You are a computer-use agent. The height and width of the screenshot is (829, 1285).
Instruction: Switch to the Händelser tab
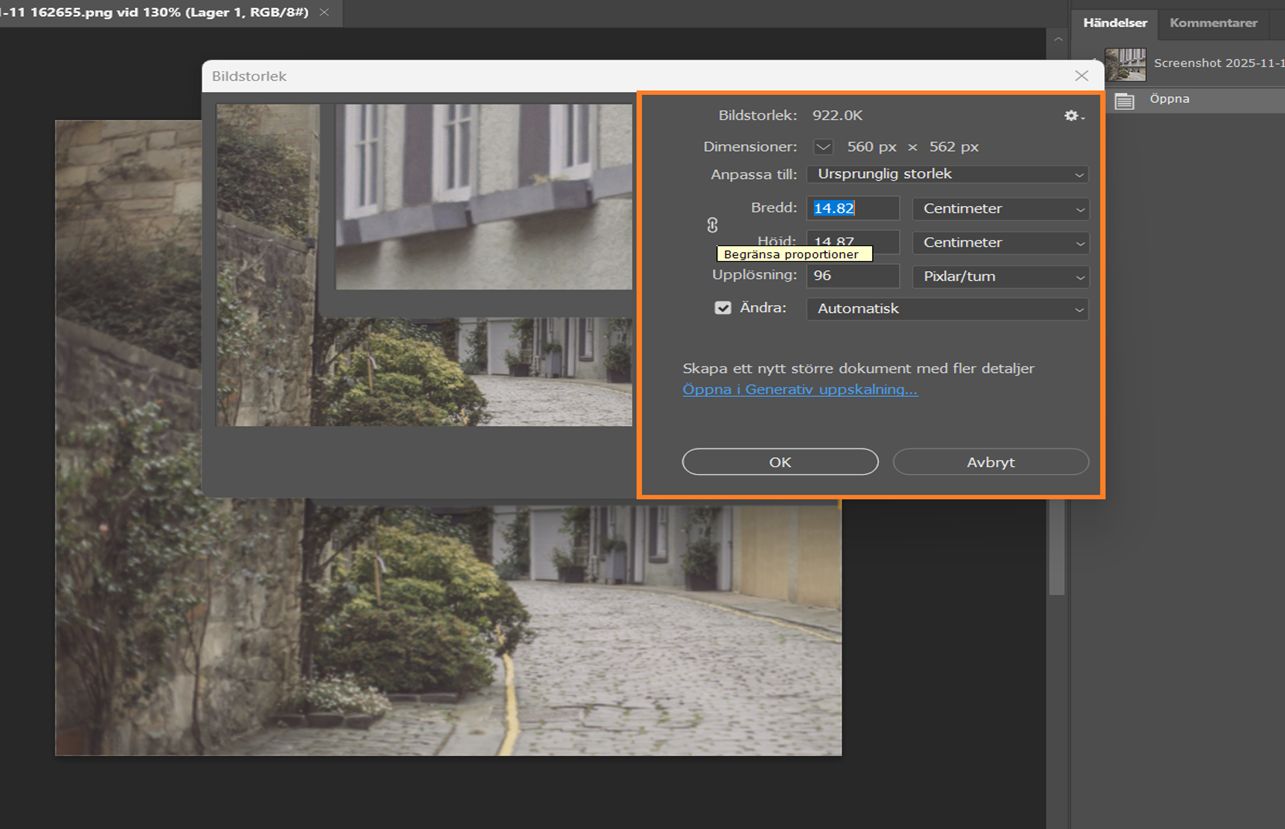coord(1115,23)
